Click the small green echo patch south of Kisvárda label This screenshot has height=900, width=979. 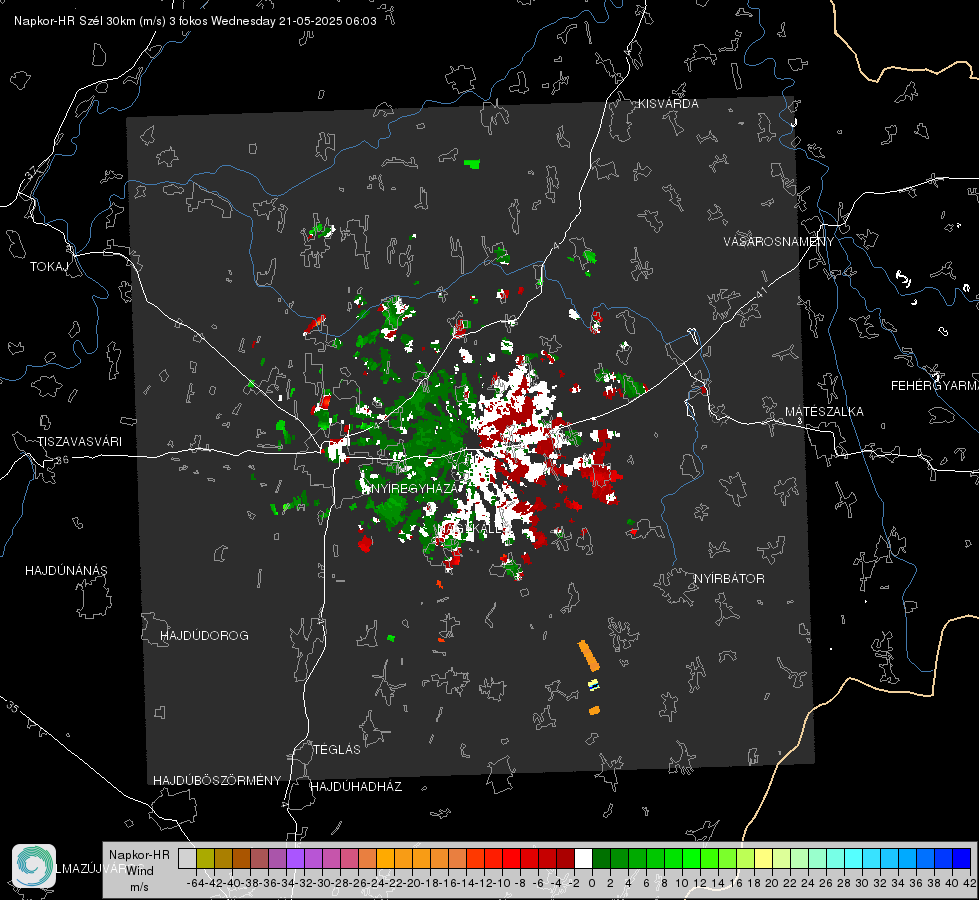pos(472,164)
